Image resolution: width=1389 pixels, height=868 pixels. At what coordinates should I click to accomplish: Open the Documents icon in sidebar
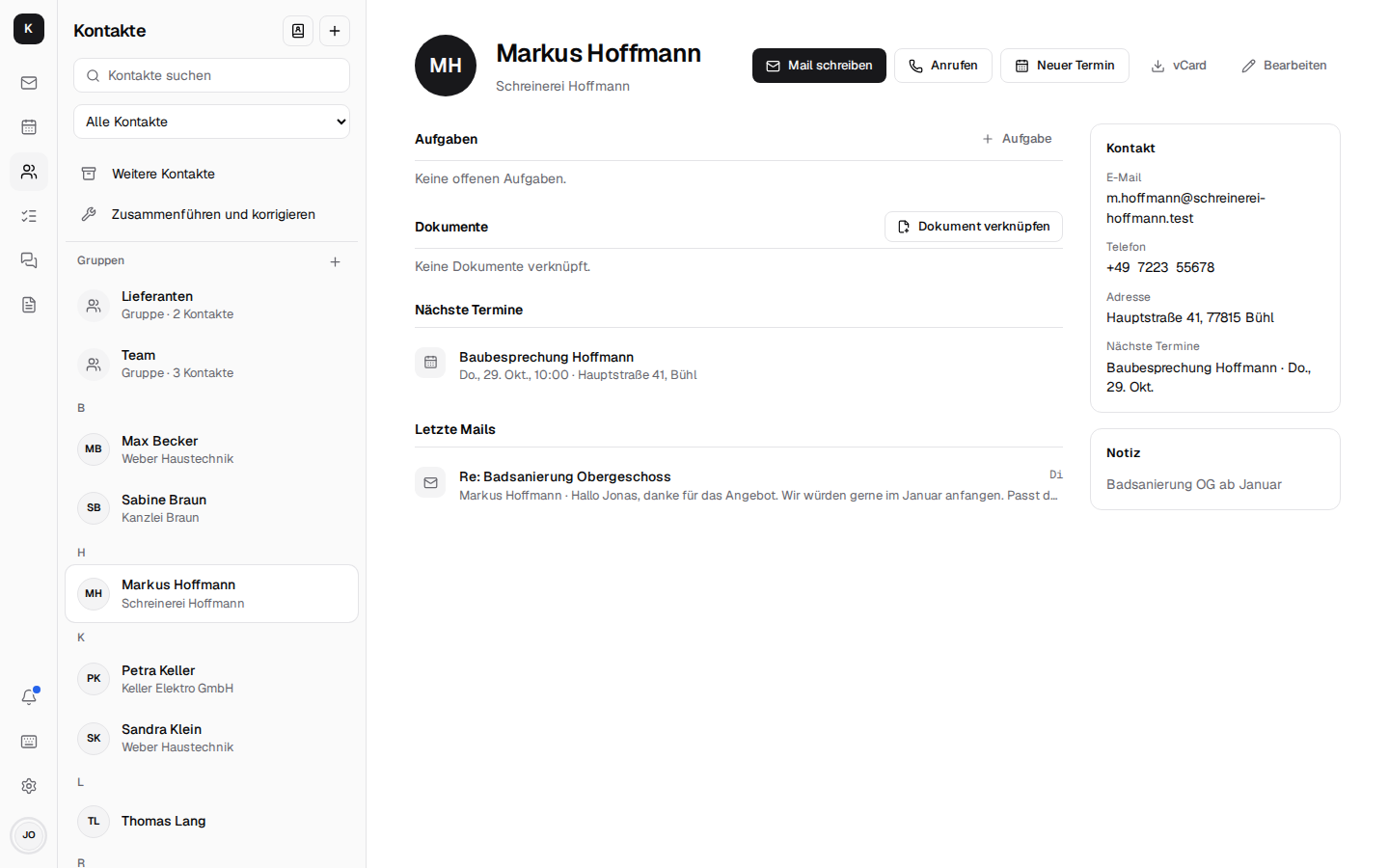tap(29, 305)
